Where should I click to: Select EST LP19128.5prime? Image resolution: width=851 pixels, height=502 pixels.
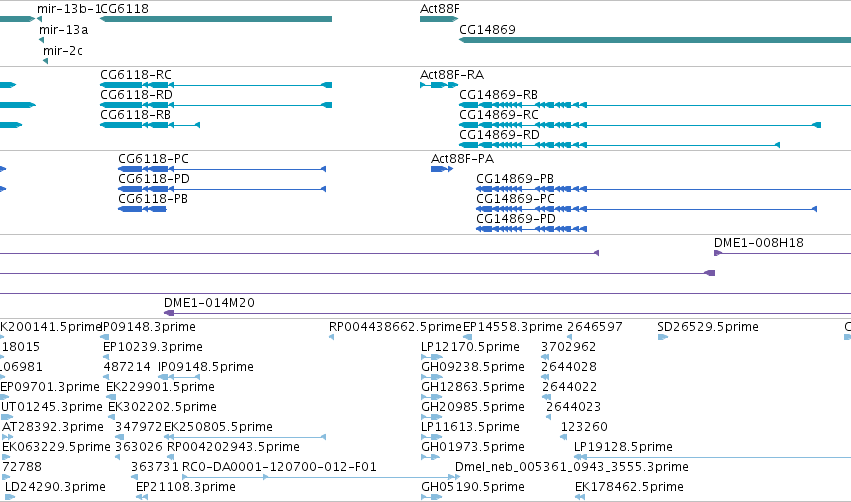pos(623,447)
